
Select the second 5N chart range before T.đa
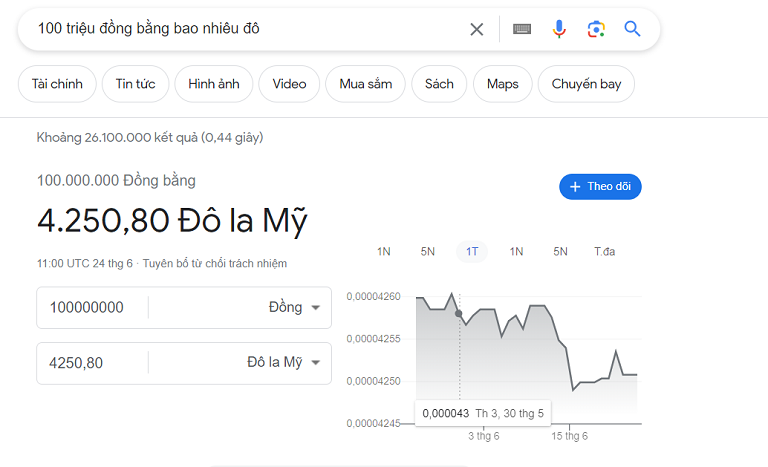pyautogui.click(x=560, y=252)
